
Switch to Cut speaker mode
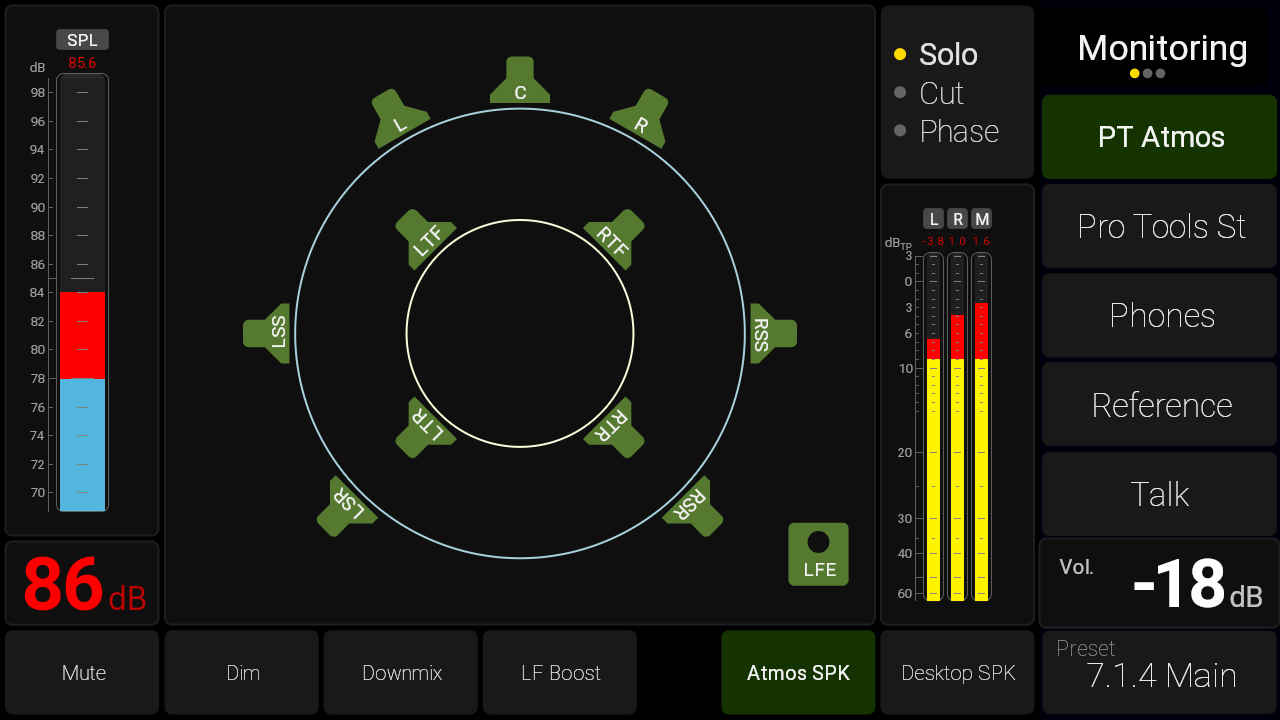click(x=940, y=93)
